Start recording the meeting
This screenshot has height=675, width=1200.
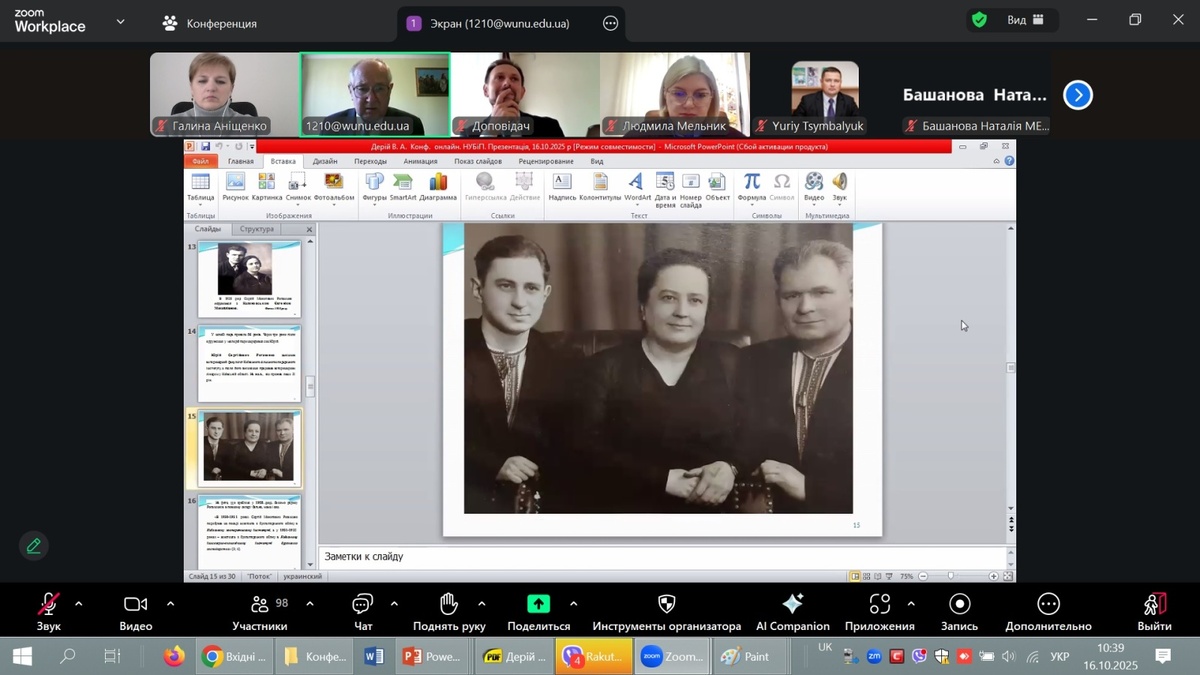(959, 605)
